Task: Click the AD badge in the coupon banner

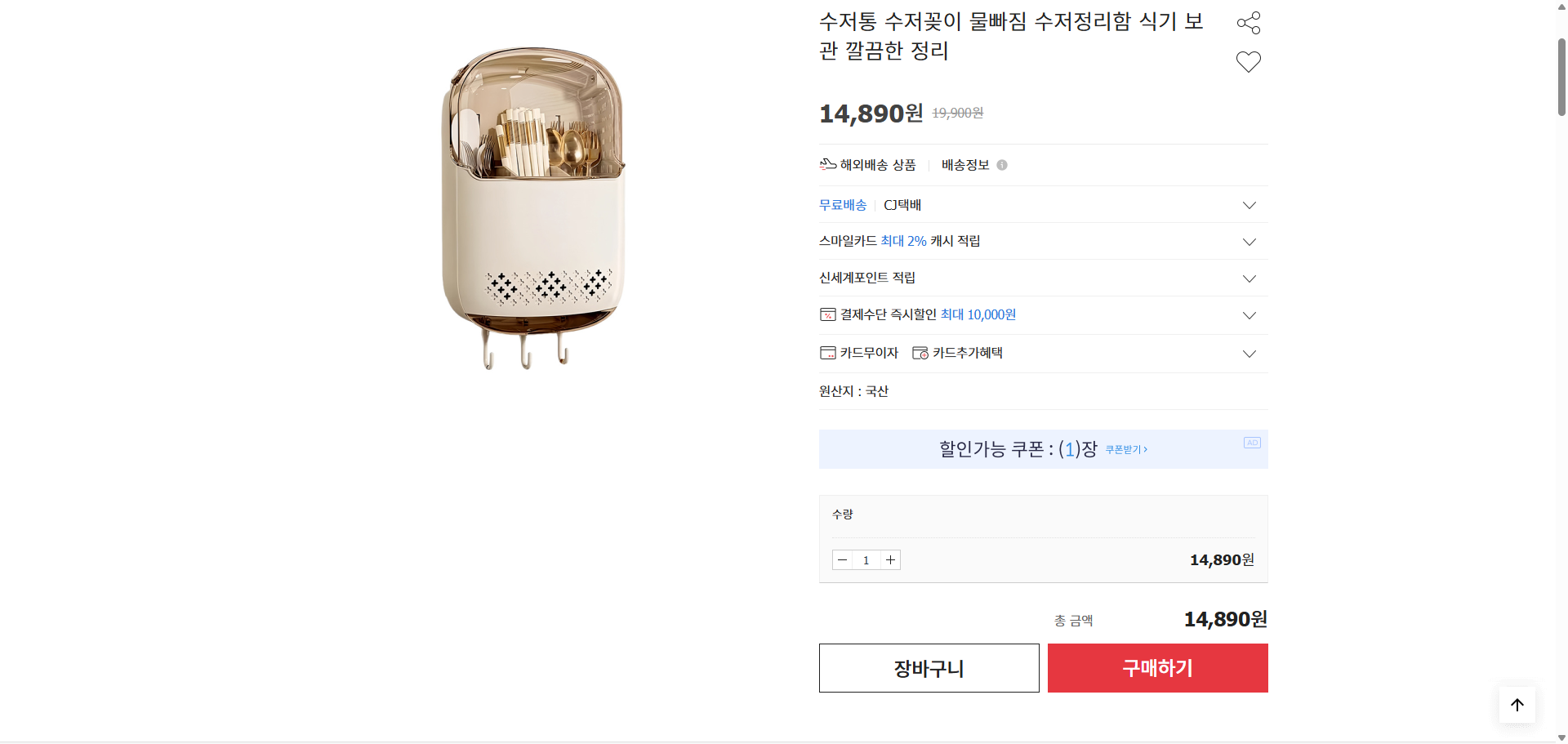Action: coord(1252,442)
